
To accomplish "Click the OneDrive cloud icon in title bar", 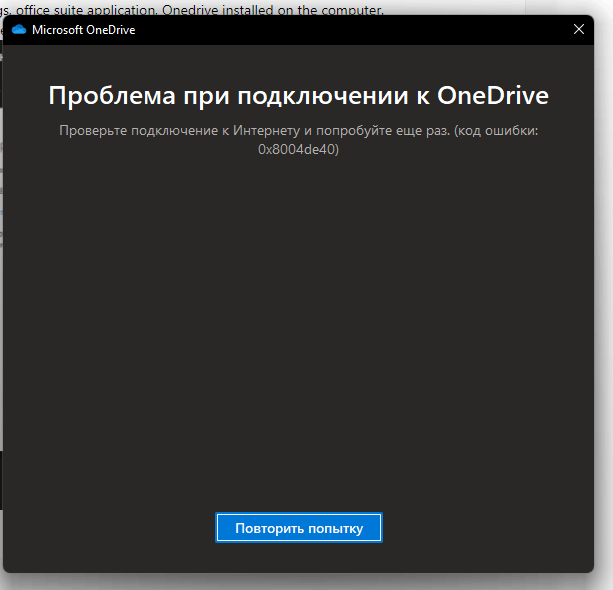I will pyautogui.click(x=19, y=30).
